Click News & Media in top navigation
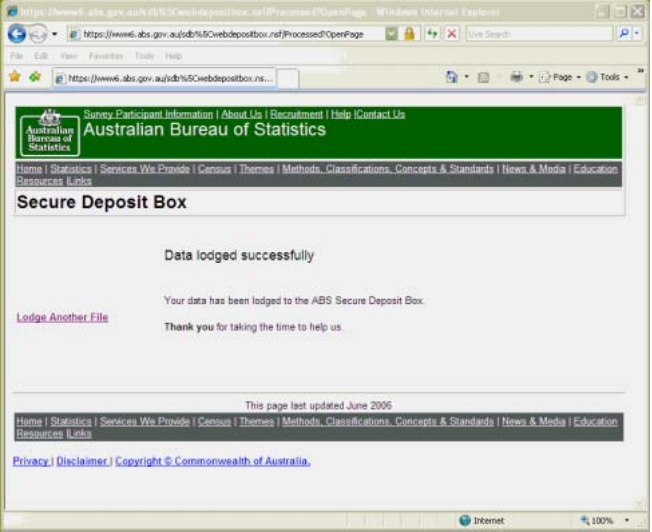Viewport: 652px width, 532px height. 534,169
